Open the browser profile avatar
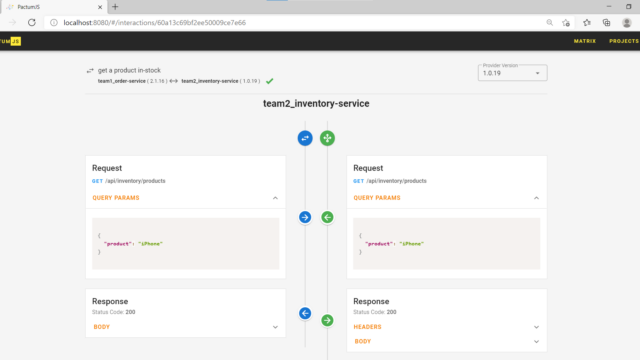This screenshot has width=640, height=360. 627,23
